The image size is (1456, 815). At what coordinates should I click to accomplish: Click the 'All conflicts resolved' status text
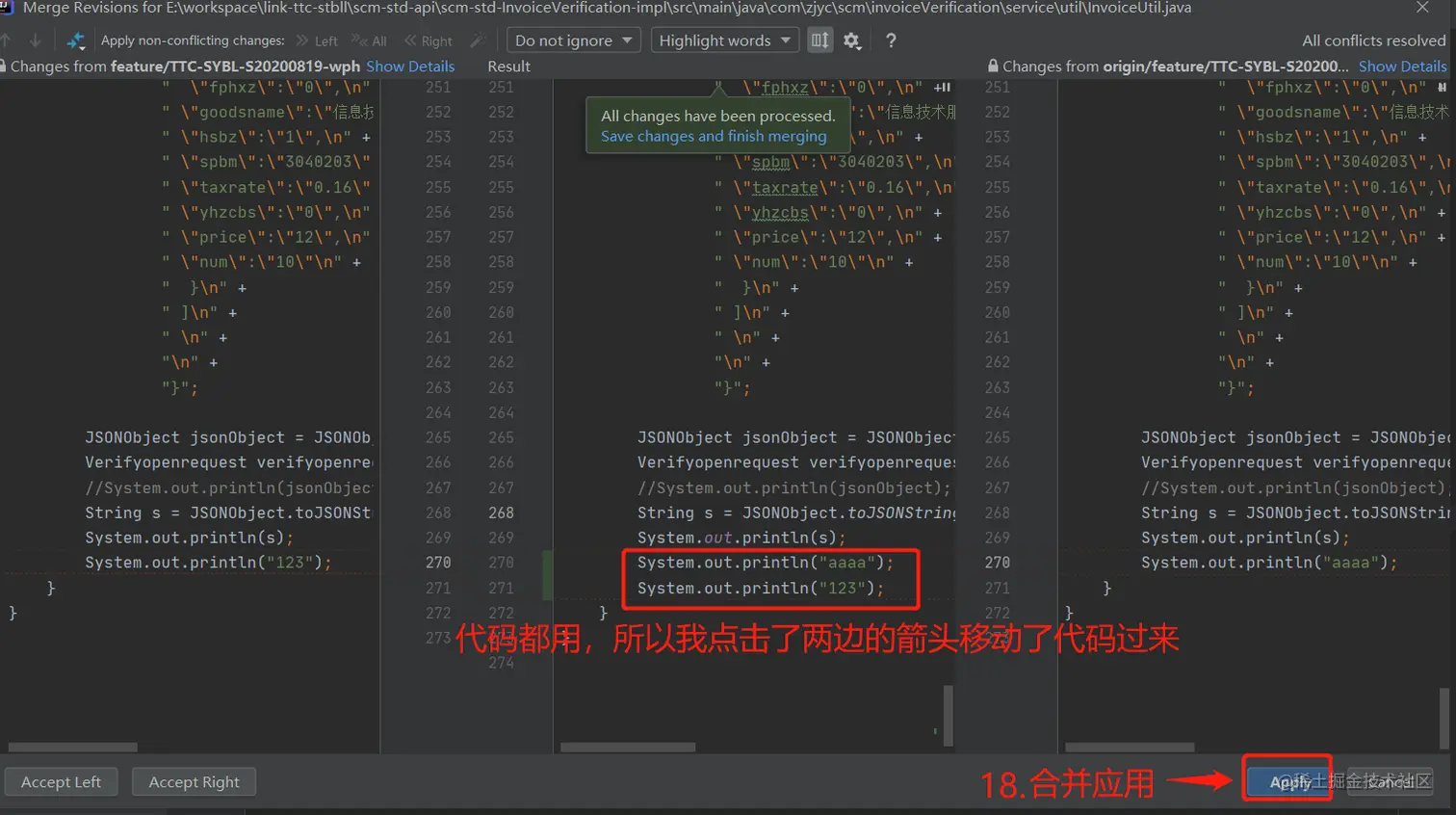point(1374,40)
